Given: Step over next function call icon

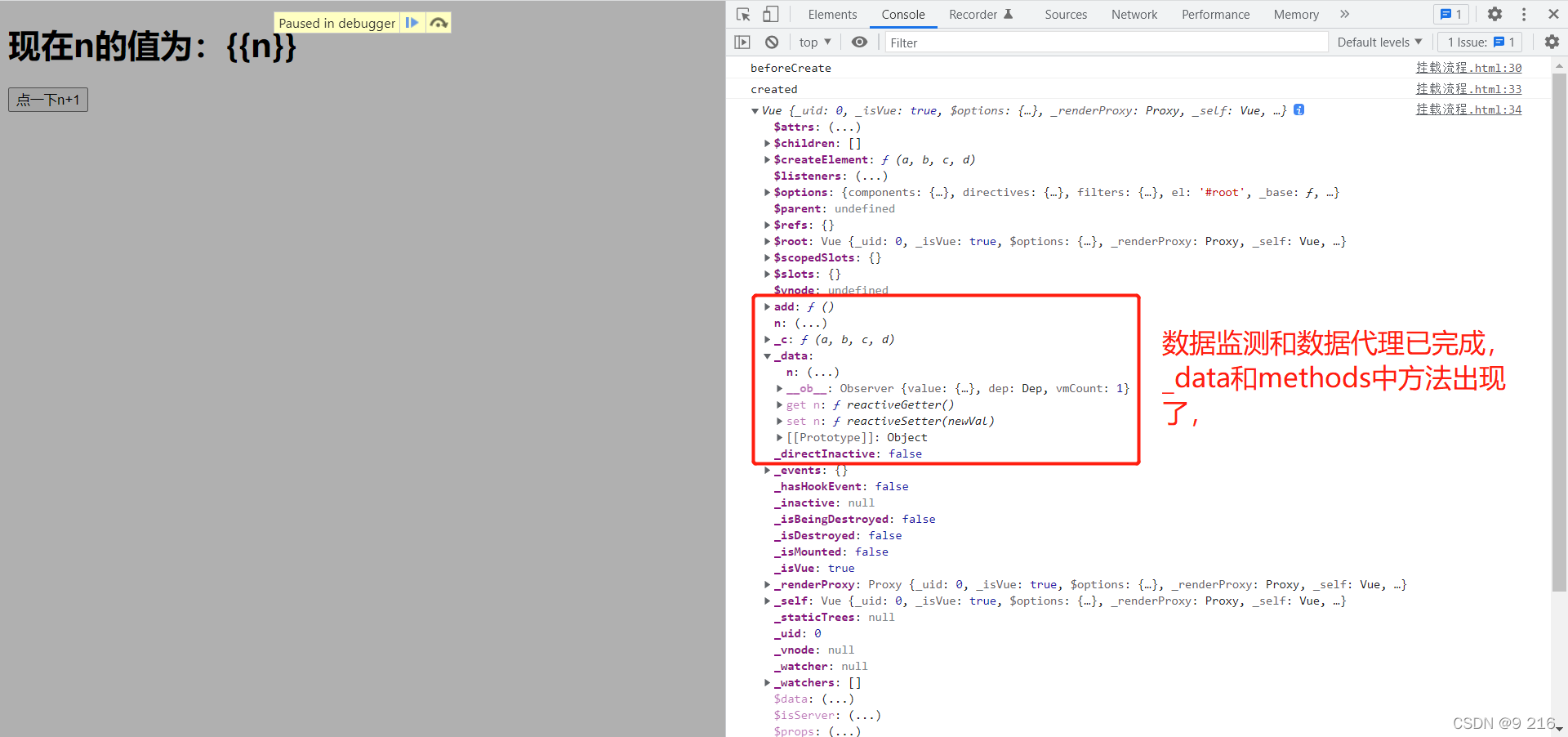Looking at the screenshot, I should click(439, 23).
